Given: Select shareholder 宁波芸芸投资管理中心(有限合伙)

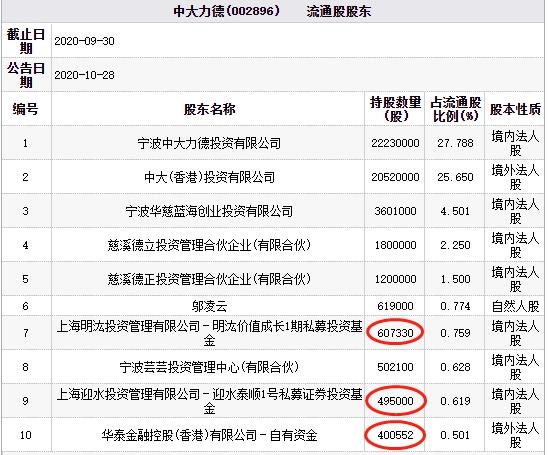Looking at the screenshot, I should [x=209, y=367].
